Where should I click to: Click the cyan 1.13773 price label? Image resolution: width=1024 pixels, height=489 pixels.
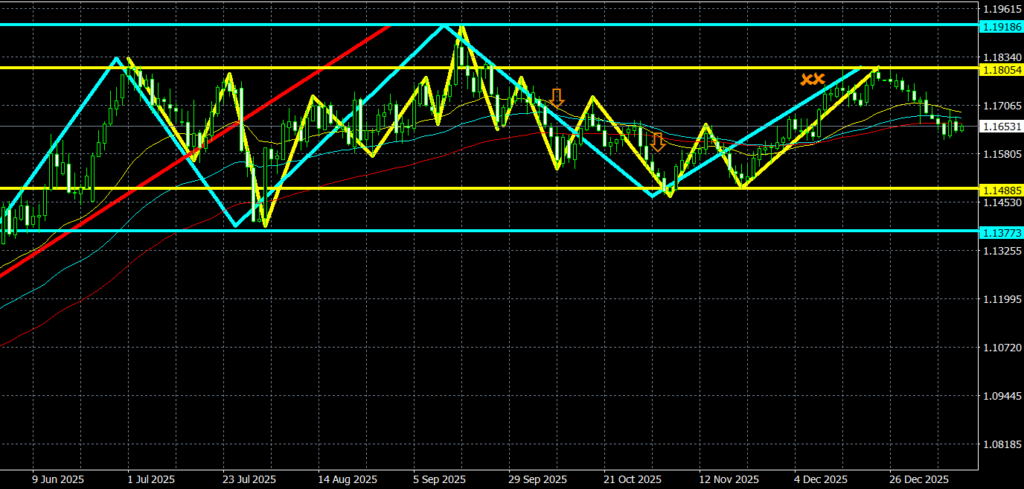point(1001,231)
